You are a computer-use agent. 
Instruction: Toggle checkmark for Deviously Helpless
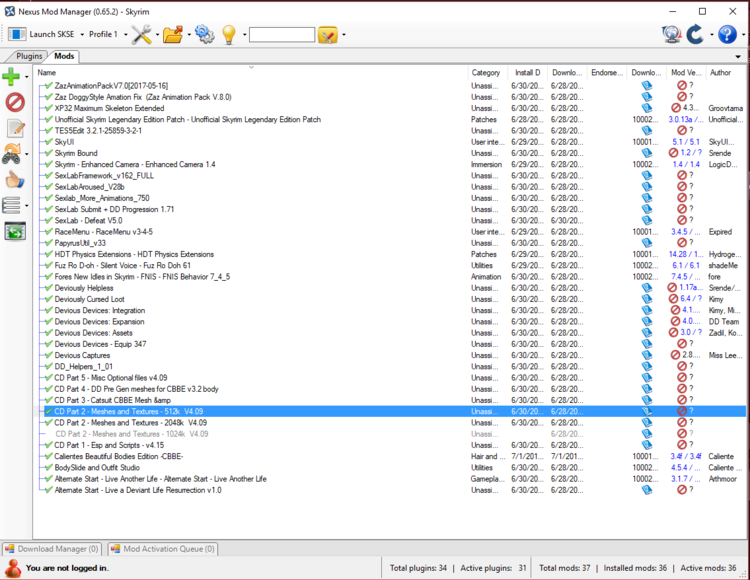(x=48, y=288)
